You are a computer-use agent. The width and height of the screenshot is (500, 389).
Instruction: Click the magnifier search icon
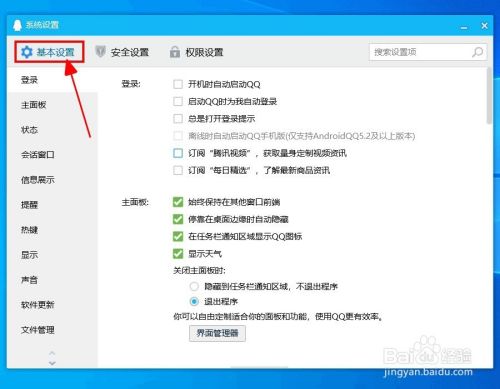pos(477,52)
